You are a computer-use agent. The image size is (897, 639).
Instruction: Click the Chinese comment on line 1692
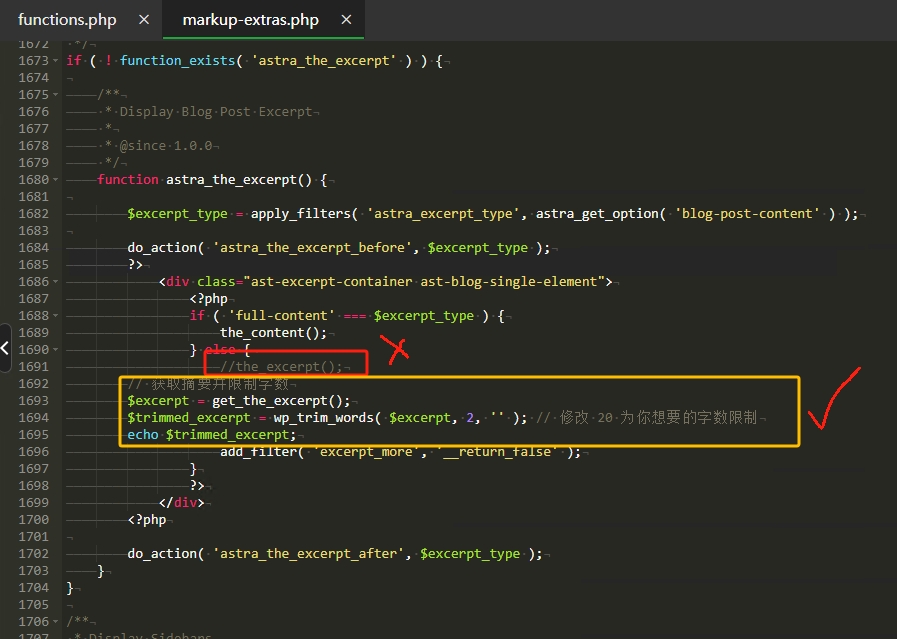point(208,384)
